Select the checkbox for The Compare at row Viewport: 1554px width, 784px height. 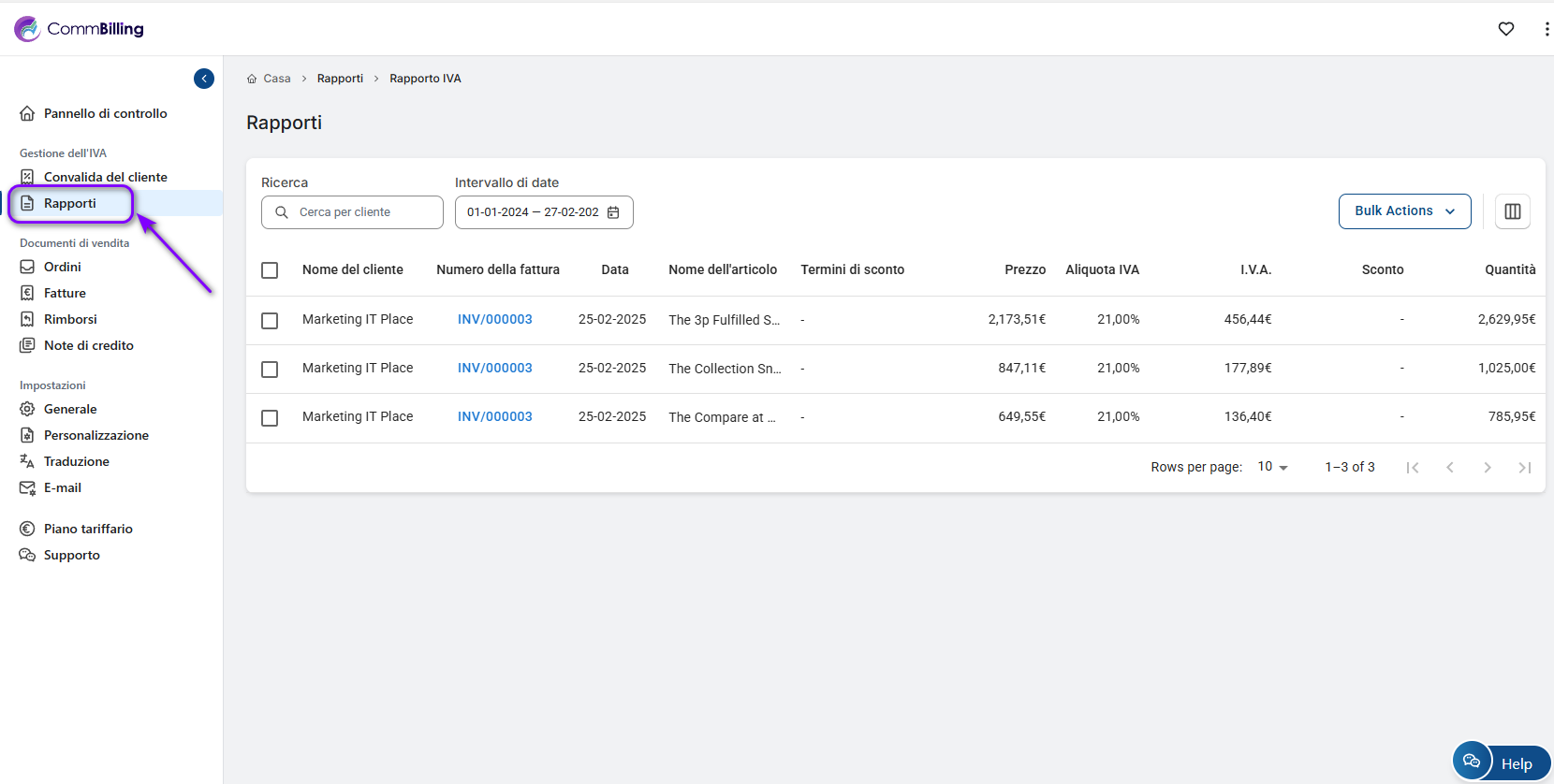[x=270, y=418]
